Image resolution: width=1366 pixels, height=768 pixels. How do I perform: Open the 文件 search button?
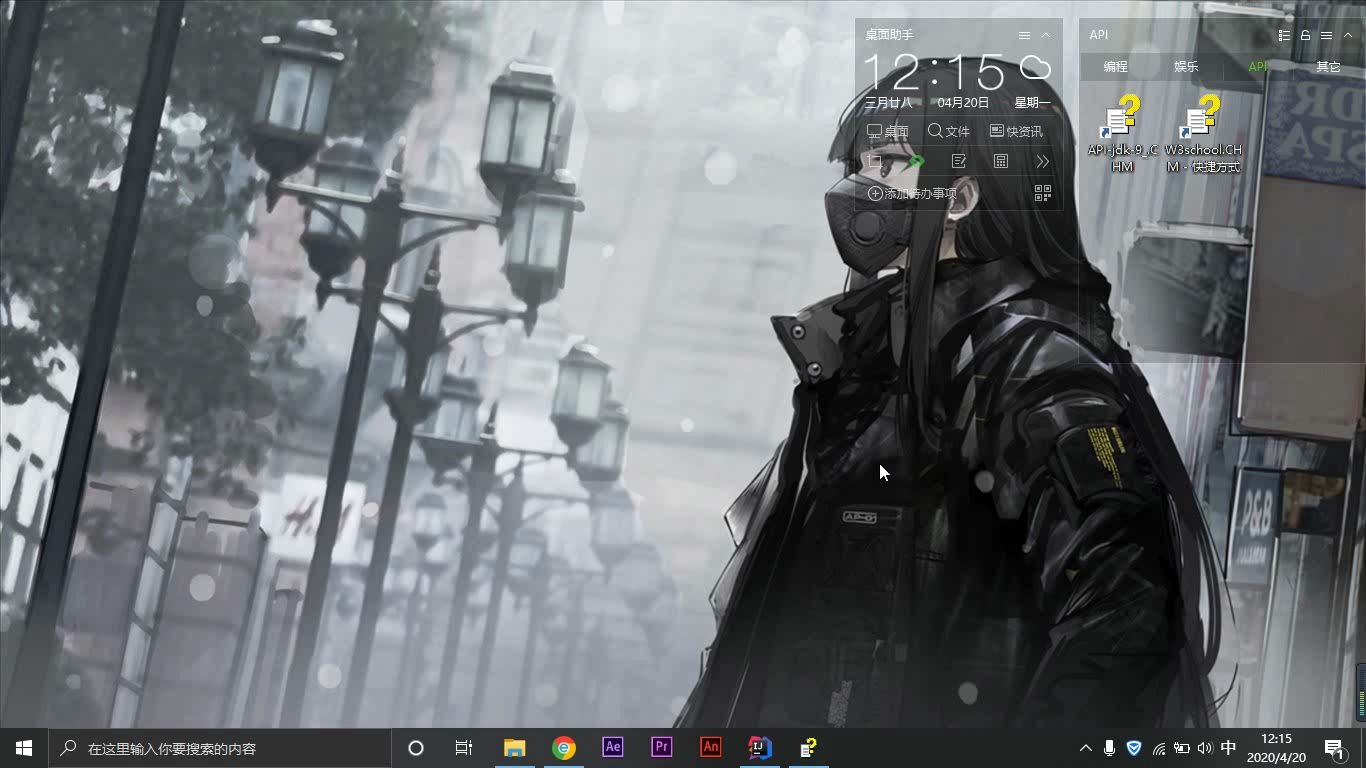(x=949, y=131)
